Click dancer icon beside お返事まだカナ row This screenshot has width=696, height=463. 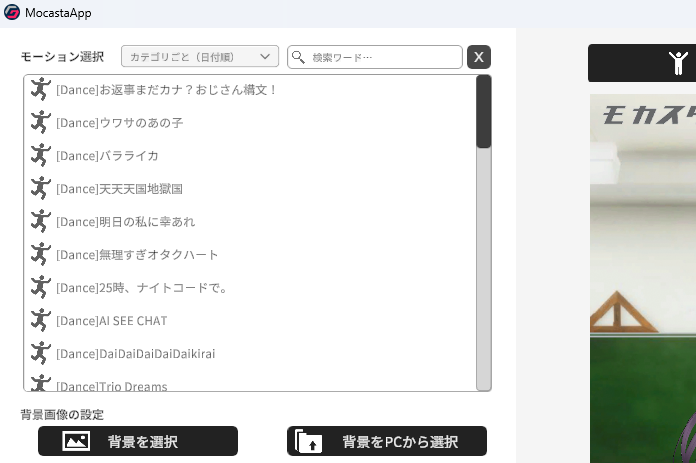tap(40, 89)
